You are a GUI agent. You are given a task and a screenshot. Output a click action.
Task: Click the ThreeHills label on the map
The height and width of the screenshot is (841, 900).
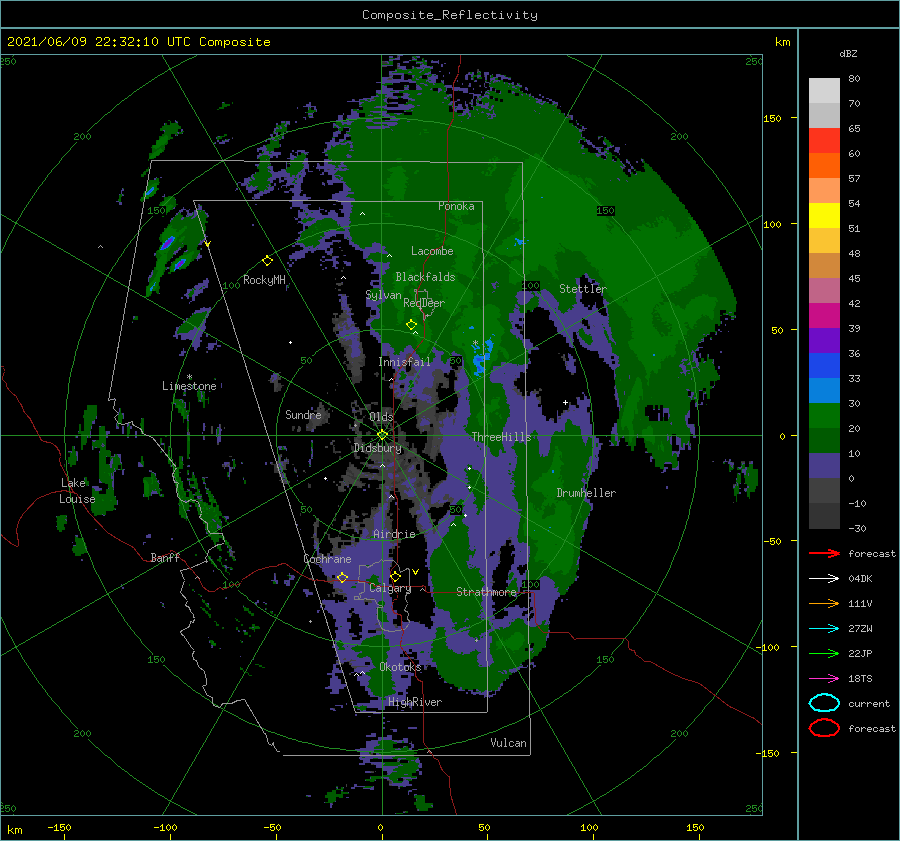point(502,437)
